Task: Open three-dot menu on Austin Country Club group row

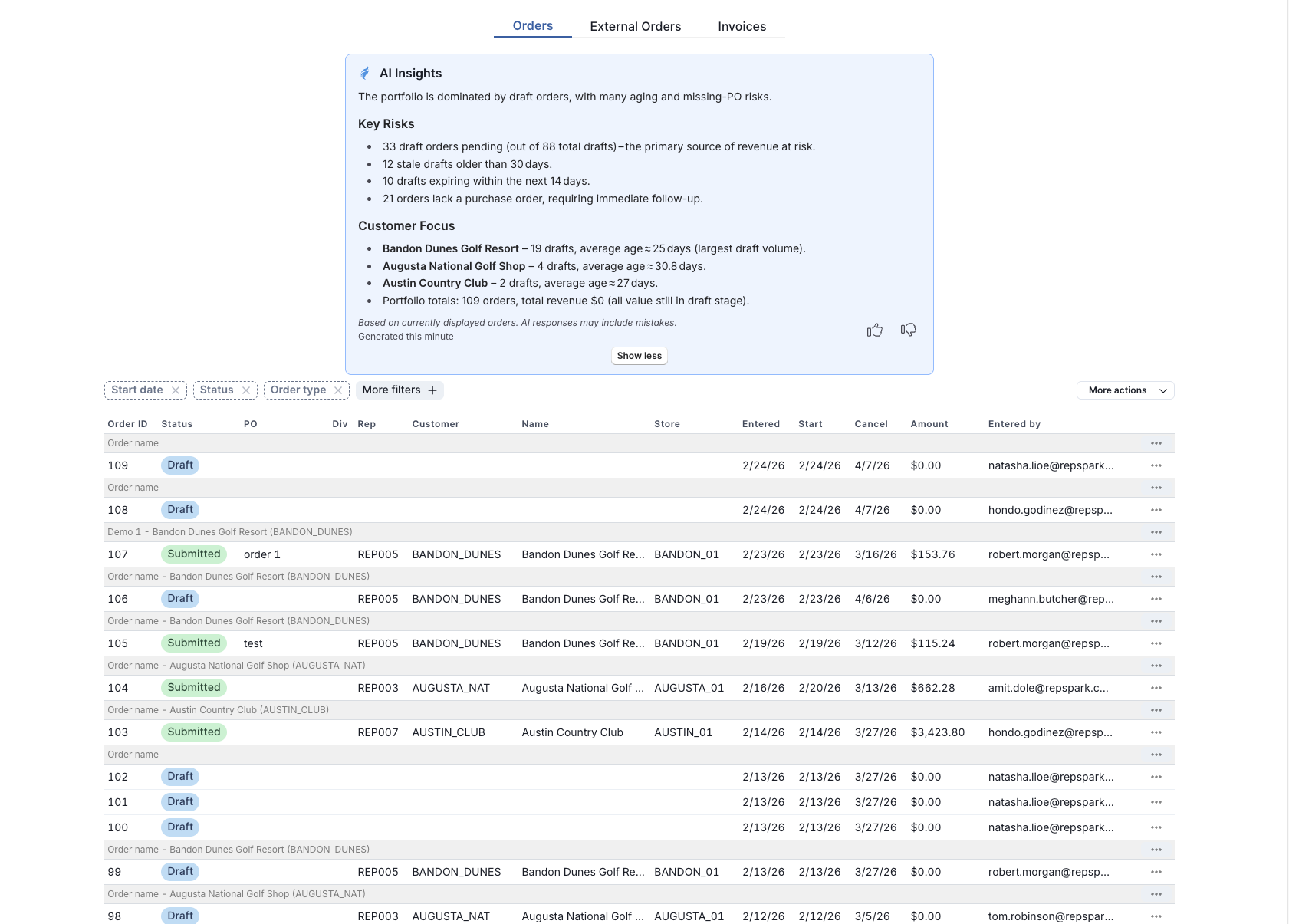Action: coord(1156,710)
